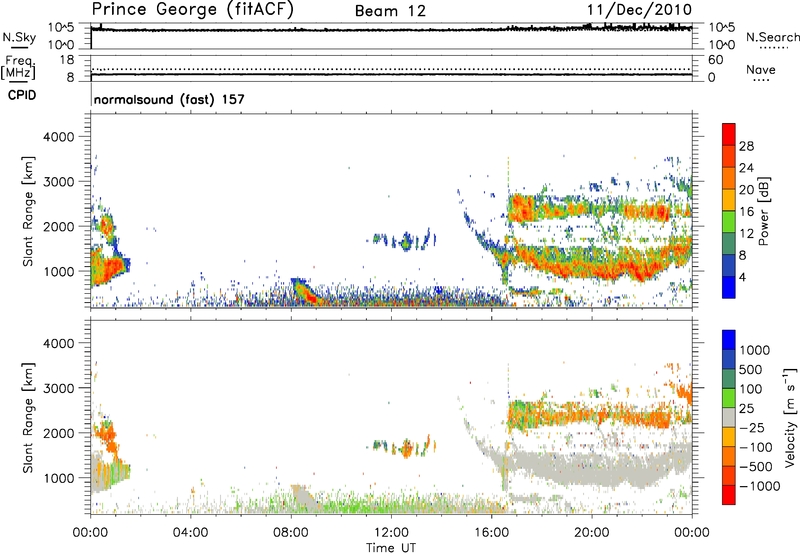Click the "Nave" legend label
The image size is (800, 554).
pos(761,70)
